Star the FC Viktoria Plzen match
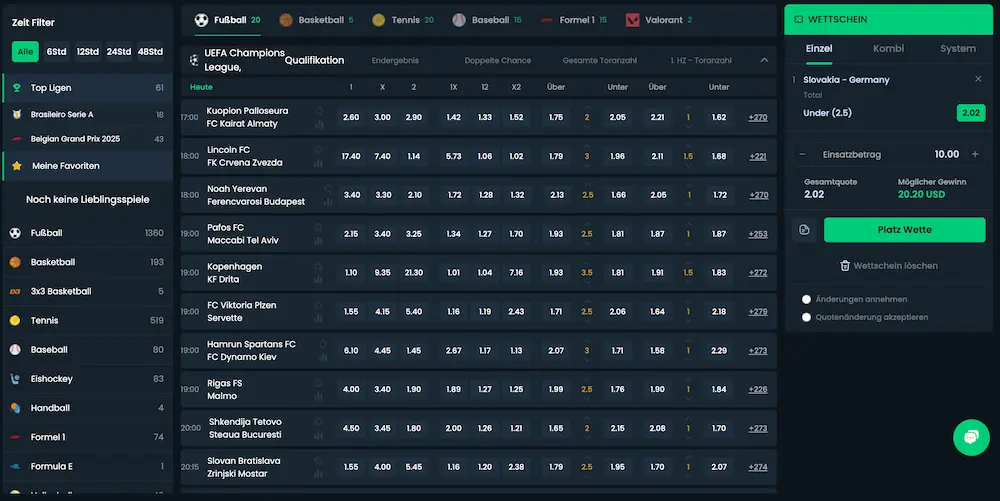This screenshot has width=1000, height=501. (318, 305)
